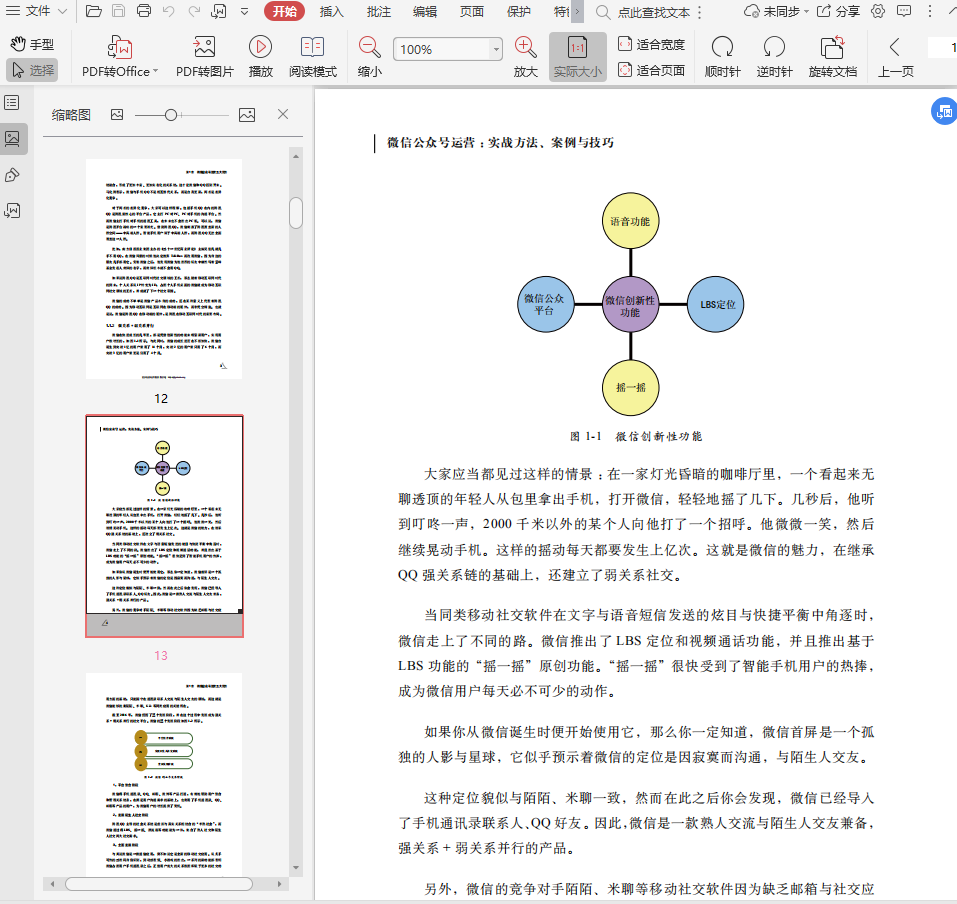This screenshot has height=904, width=957.
Task: Open the PDF转Office converter
Action: click(x=120, y=57)
